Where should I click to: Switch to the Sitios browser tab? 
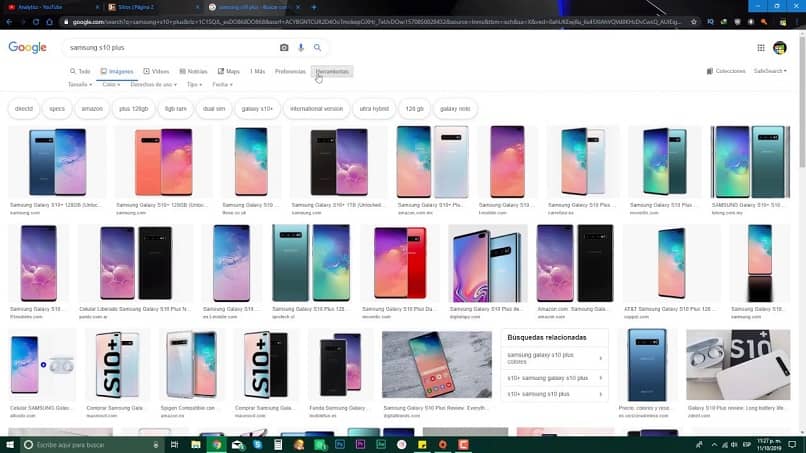[153, 7]
